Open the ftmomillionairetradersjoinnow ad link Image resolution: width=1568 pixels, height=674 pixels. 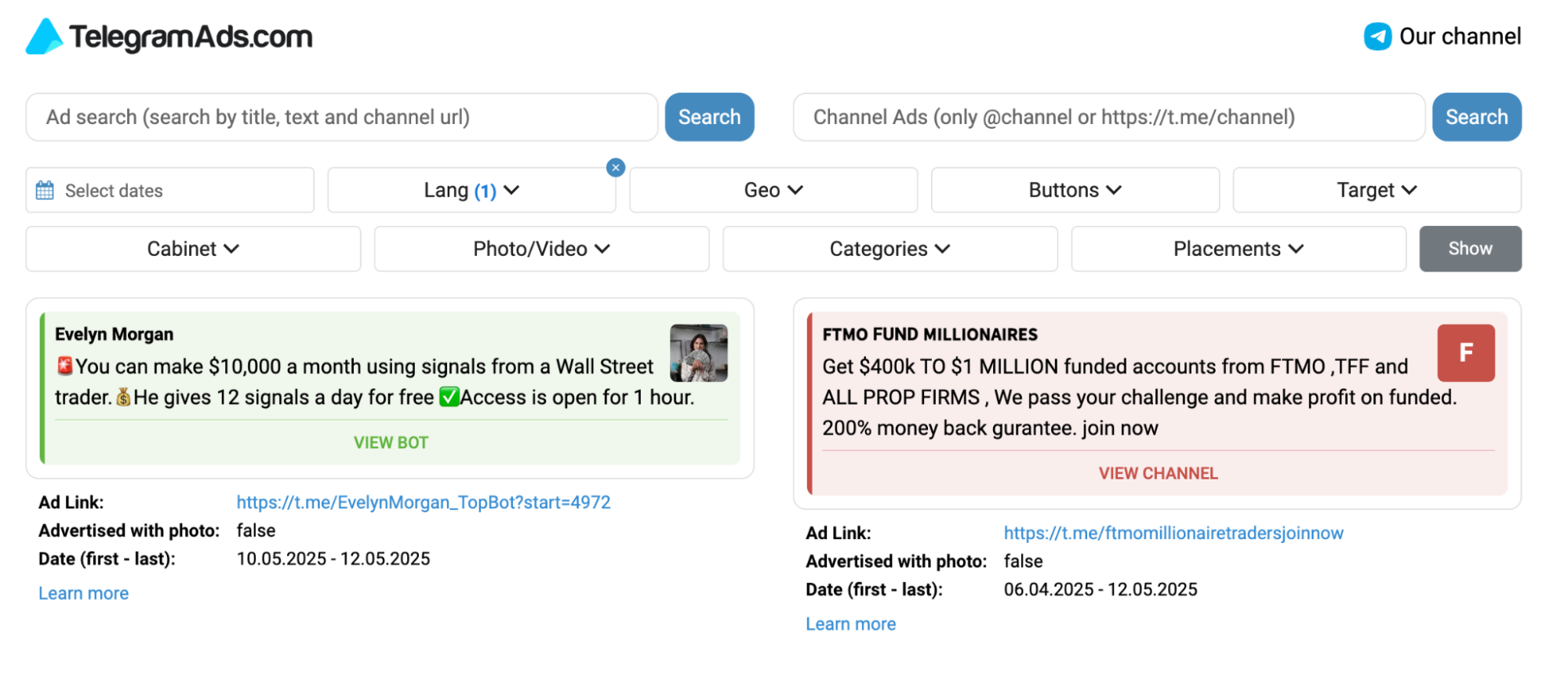1173,533
